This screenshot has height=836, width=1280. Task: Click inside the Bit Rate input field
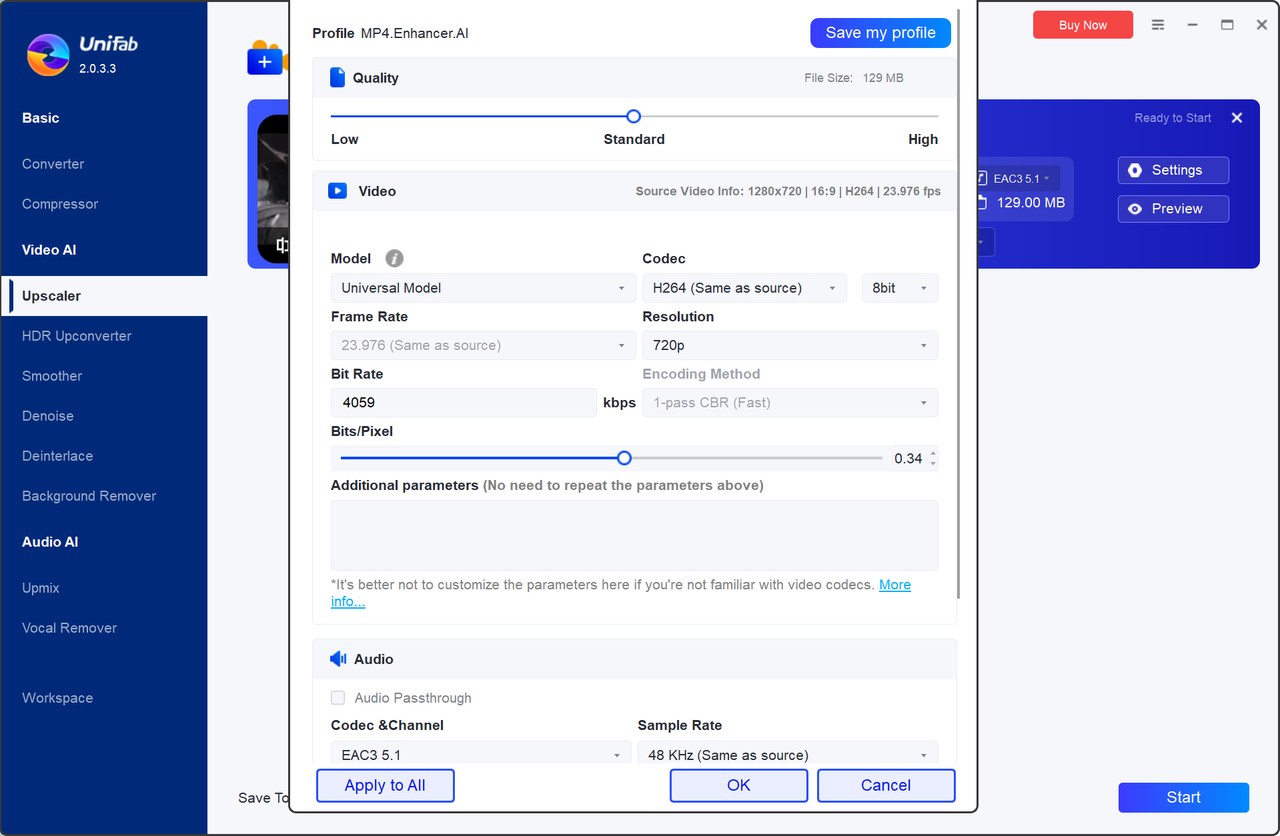point(462,402)
